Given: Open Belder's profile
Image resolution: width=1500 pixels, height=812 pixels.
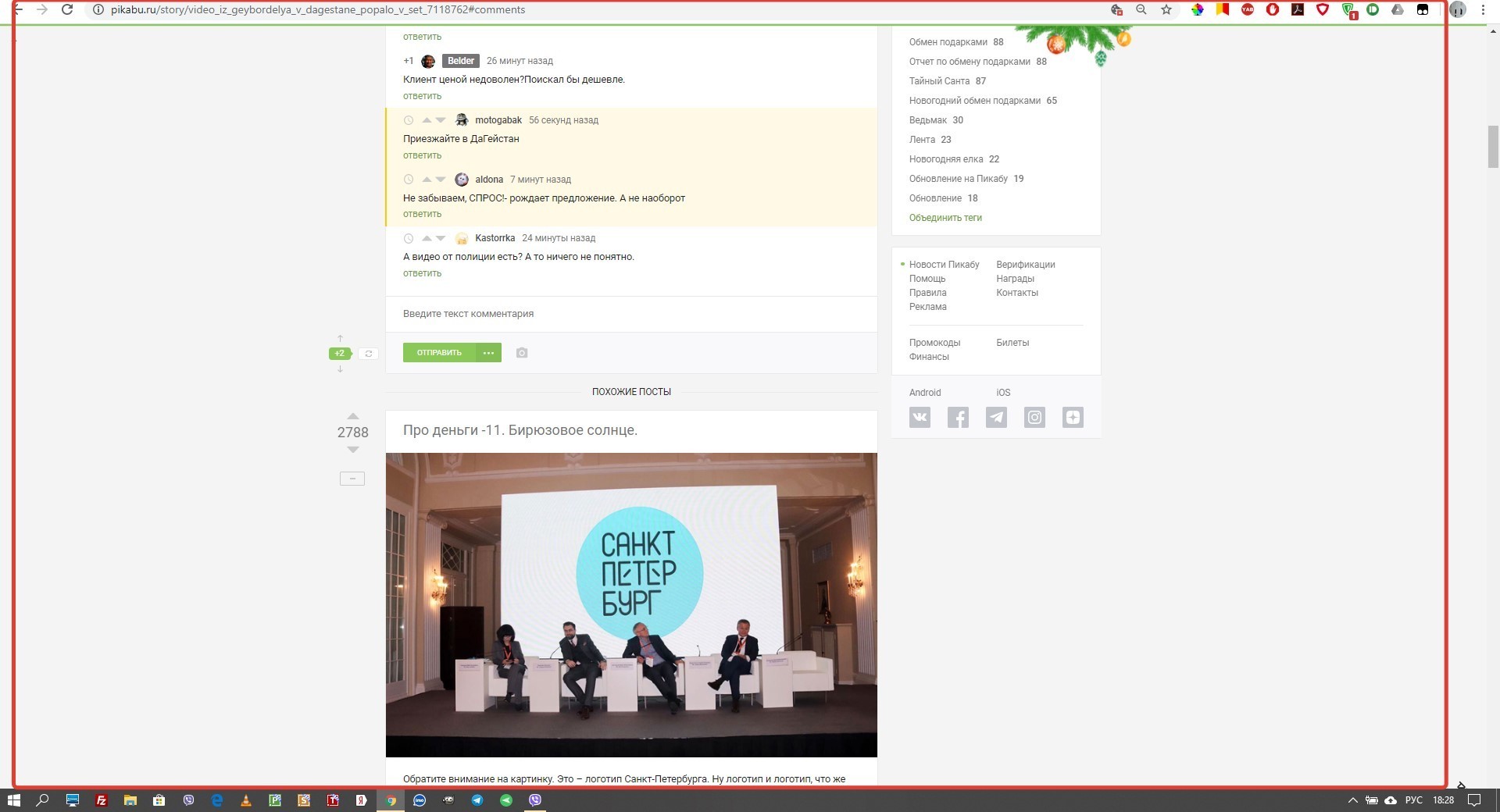Looking at the screenshot, I should 461,61.
